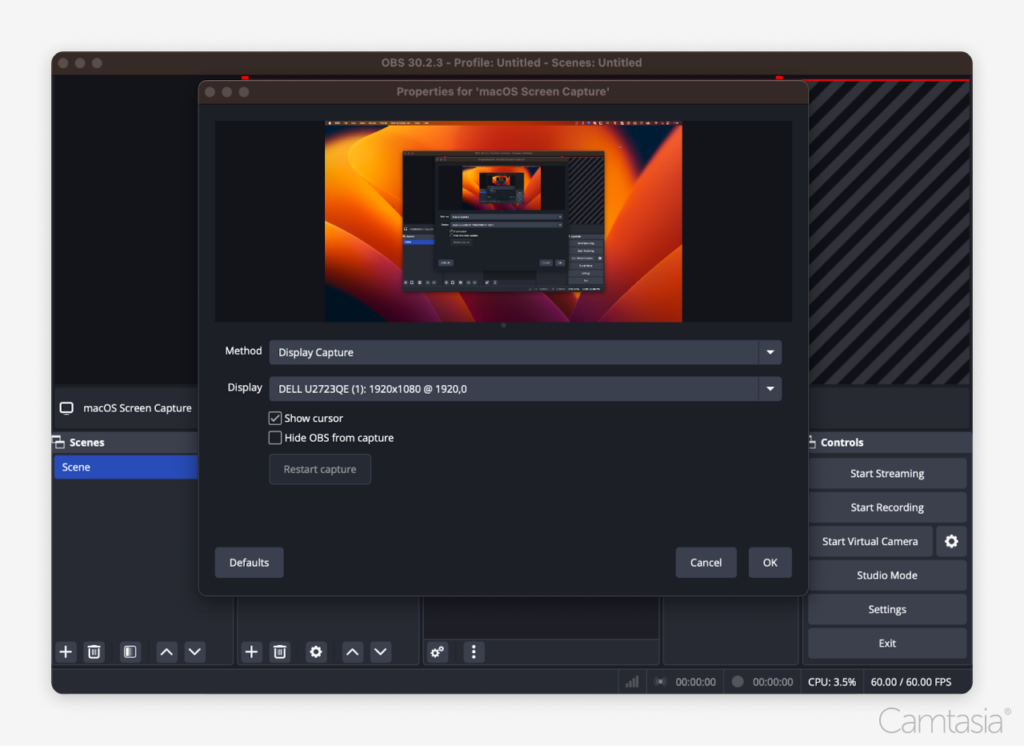Open the Display dropdown arrow
The width and height of the screenshot is (1024, 746).
coord(770,389)
